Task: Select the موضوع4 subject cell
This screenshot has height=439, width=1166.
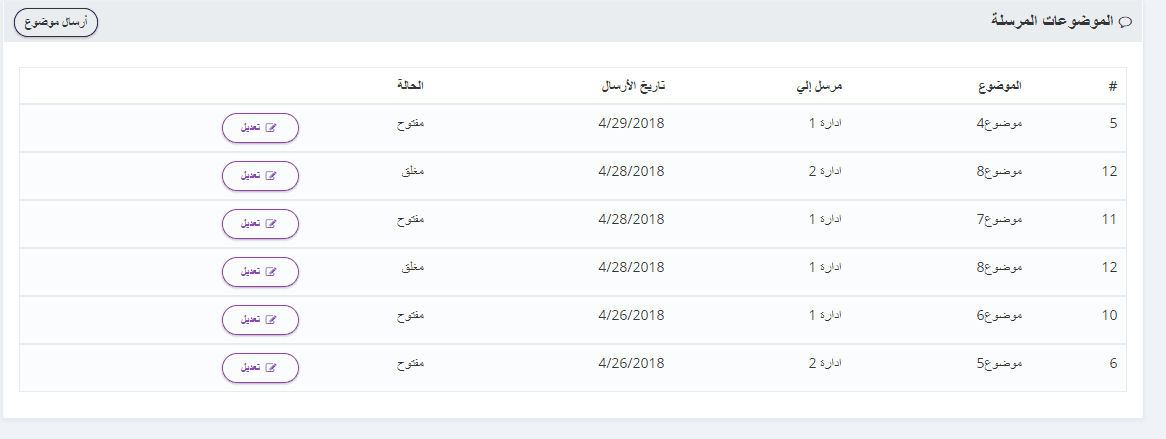Action: coord(1000,123)
